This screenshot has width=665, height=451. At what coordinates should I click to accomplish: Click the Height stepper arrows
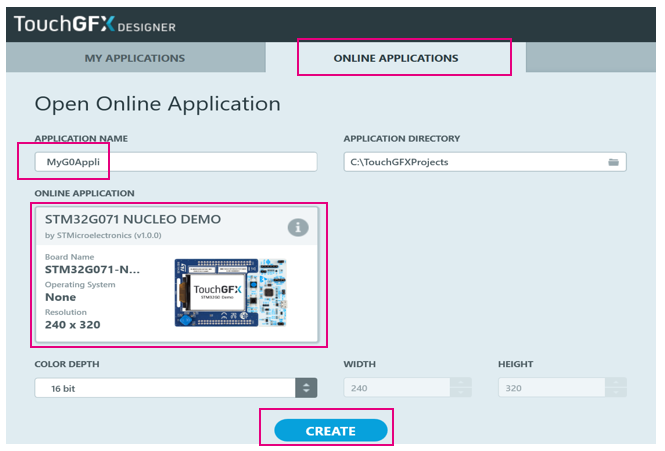(x=616, y=388)
